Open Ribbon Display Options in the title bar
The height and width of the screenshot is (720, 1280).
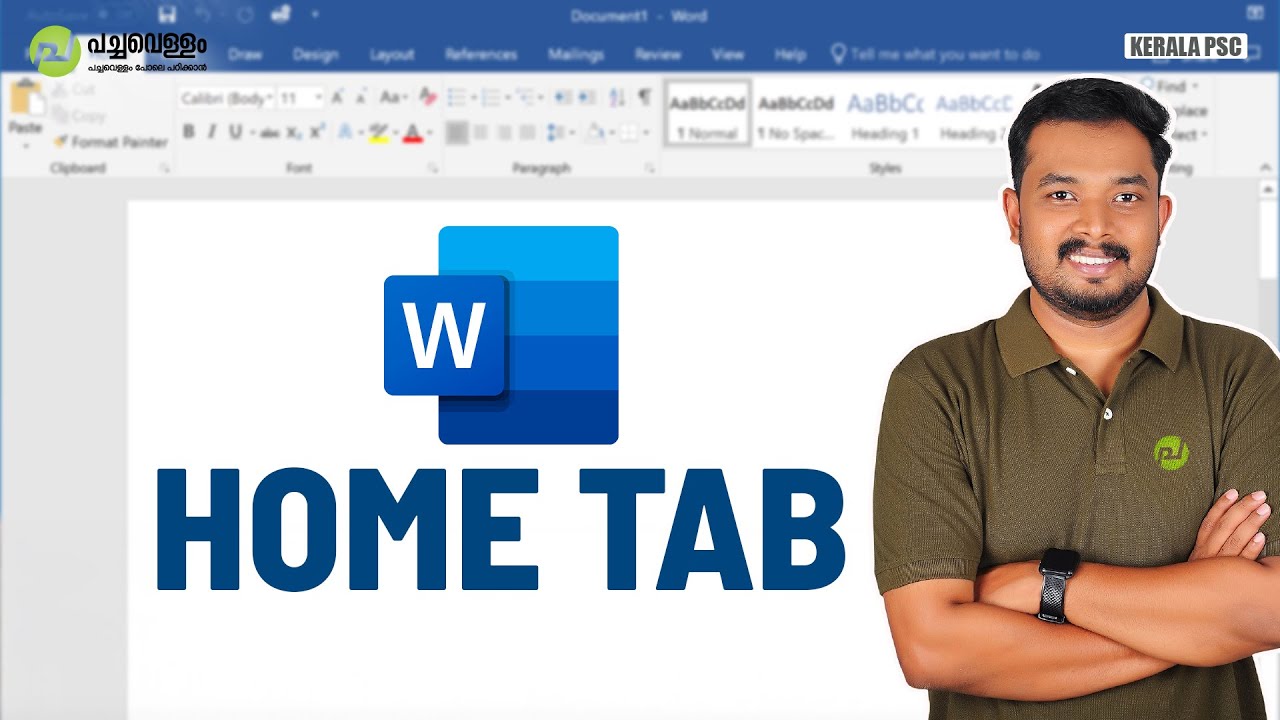[x=1255, y=12]
